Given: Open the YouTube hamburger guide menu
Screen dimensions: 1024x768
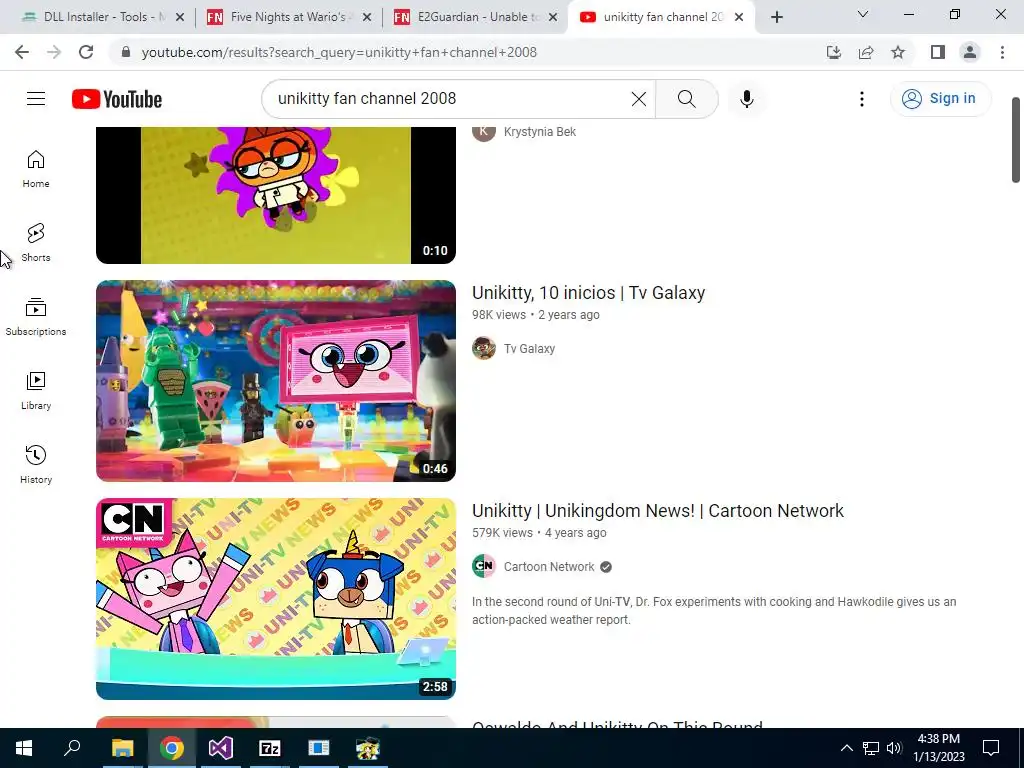Looking at the screenshot, I should (x=36, y=99).
